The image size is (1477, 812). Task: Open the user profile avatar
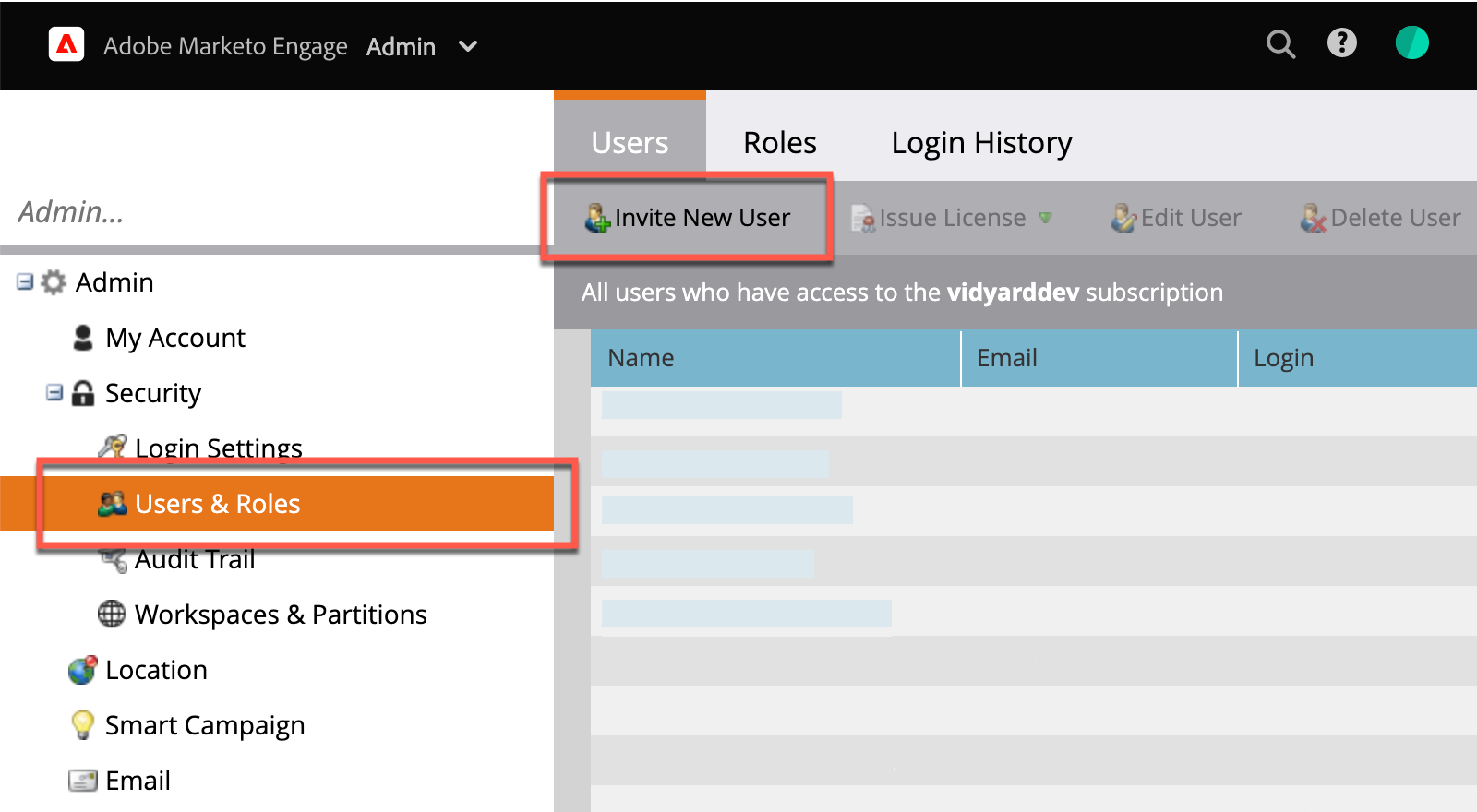(x=1411, y=42)
